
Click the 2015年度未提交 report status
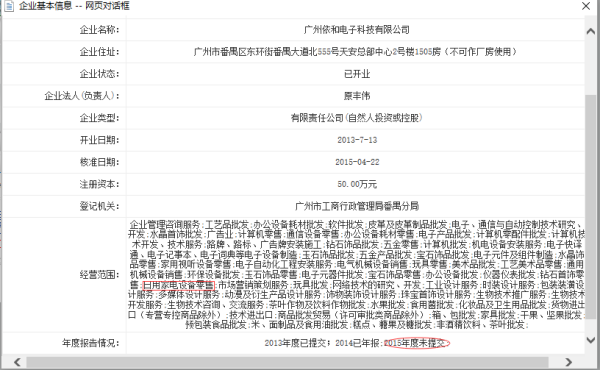click(417, 343)
